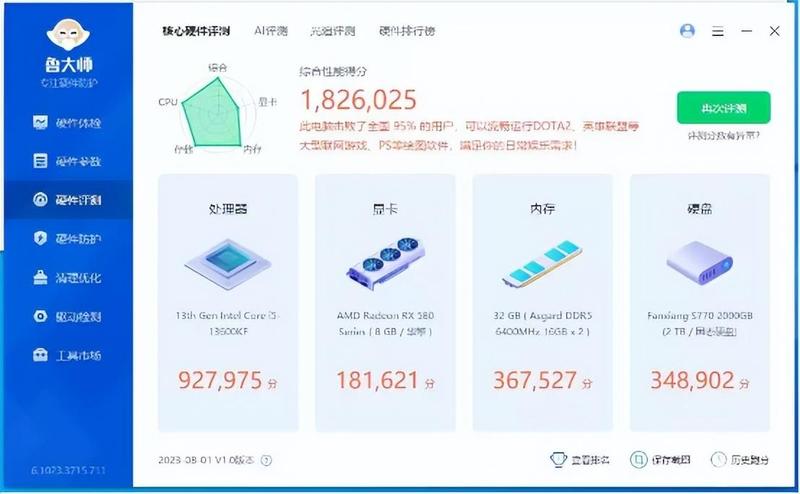800x494 pixels.
Task: Click the 评测分数有异常? link
Action: (x=723, y=136)
